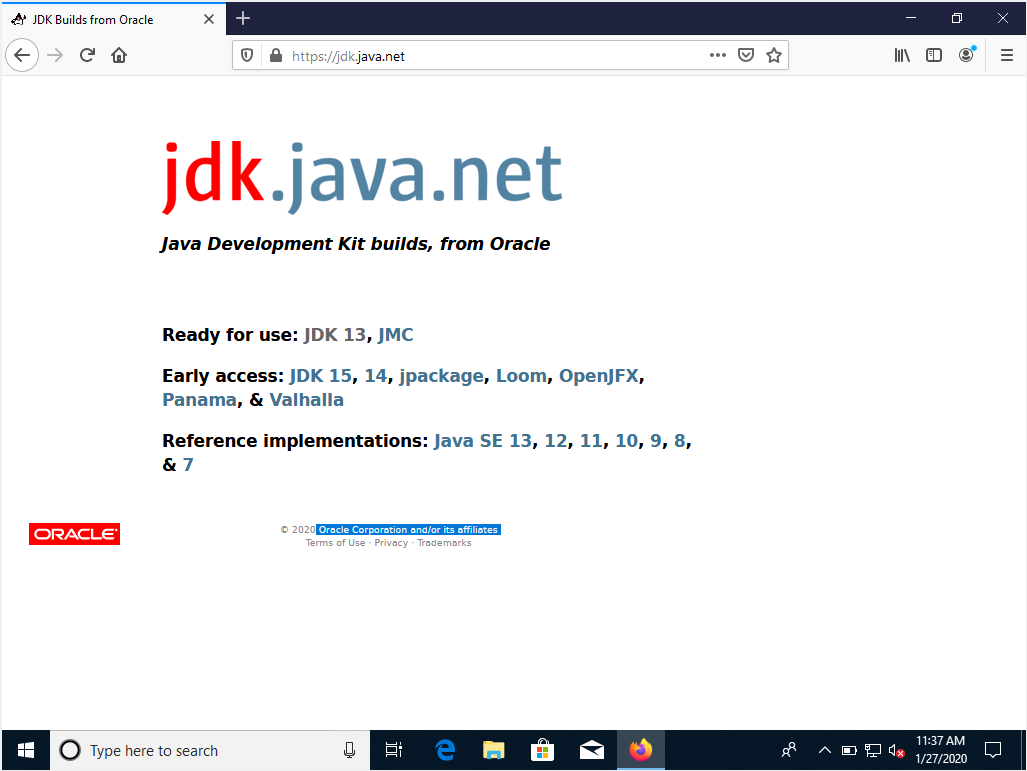Open a new browser tab
Viewport: 1027px width, 771px height.
(243, 19)
